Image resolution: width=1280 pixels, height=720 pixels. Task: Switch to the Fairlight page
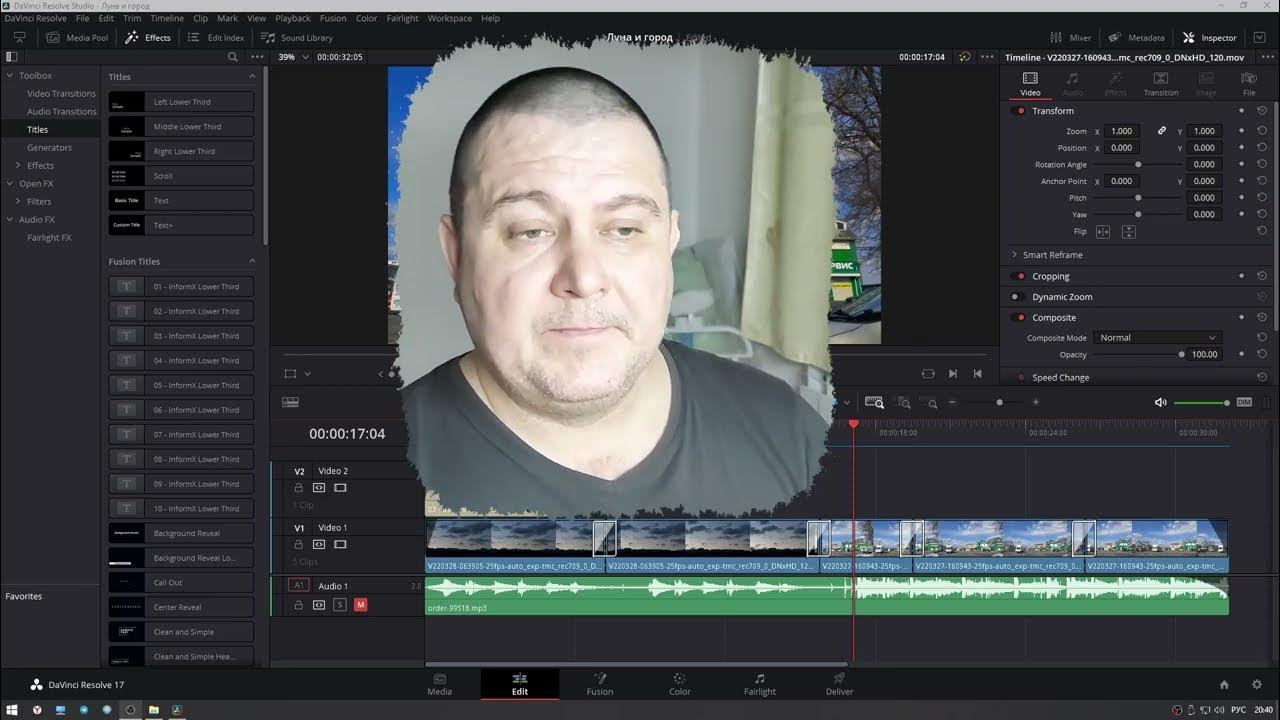(759, 684)
